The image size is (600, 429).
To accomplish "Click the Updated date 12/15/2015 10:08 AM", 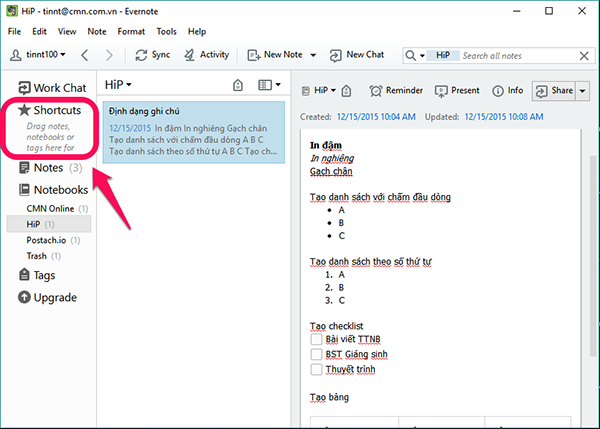I will click(504, 117).
